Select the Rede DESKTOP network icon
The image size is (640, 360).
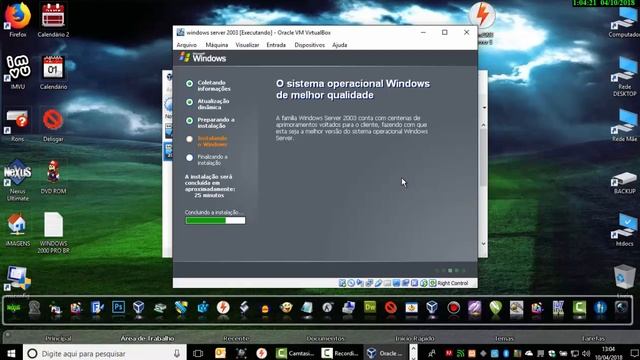pos(624,76)
